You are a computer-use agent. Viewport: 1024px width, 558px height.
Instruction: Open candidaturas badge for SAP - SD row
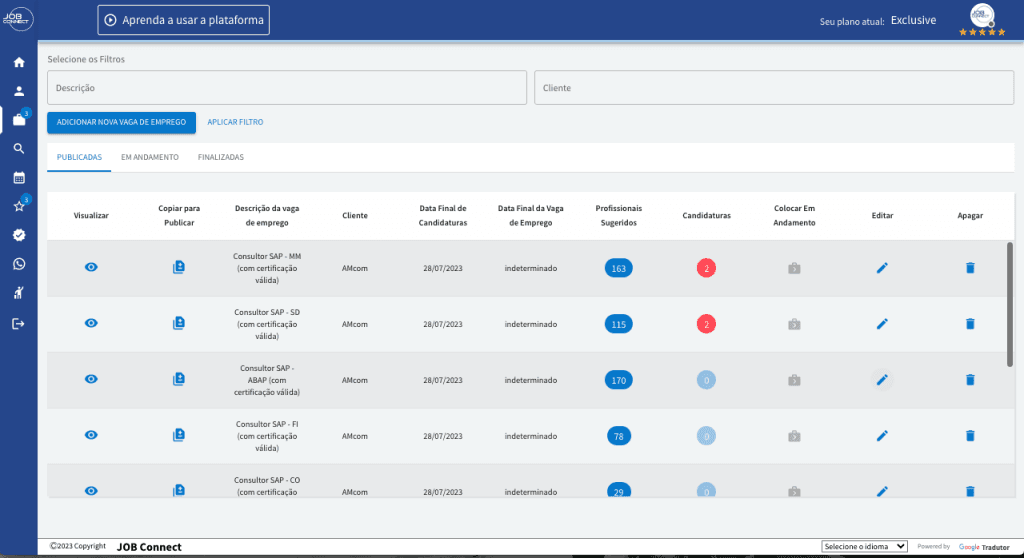(706, 324)
